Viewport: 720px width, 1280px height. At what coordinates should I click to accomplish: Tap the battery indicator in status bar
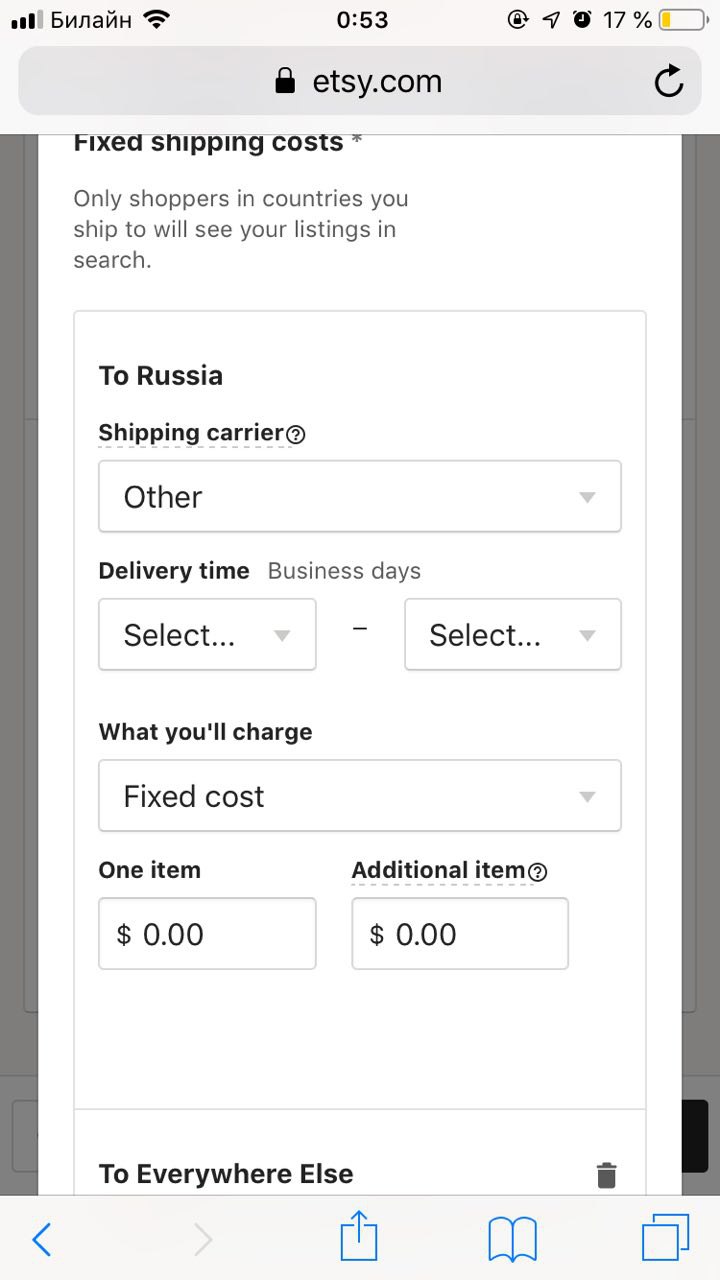680,19
